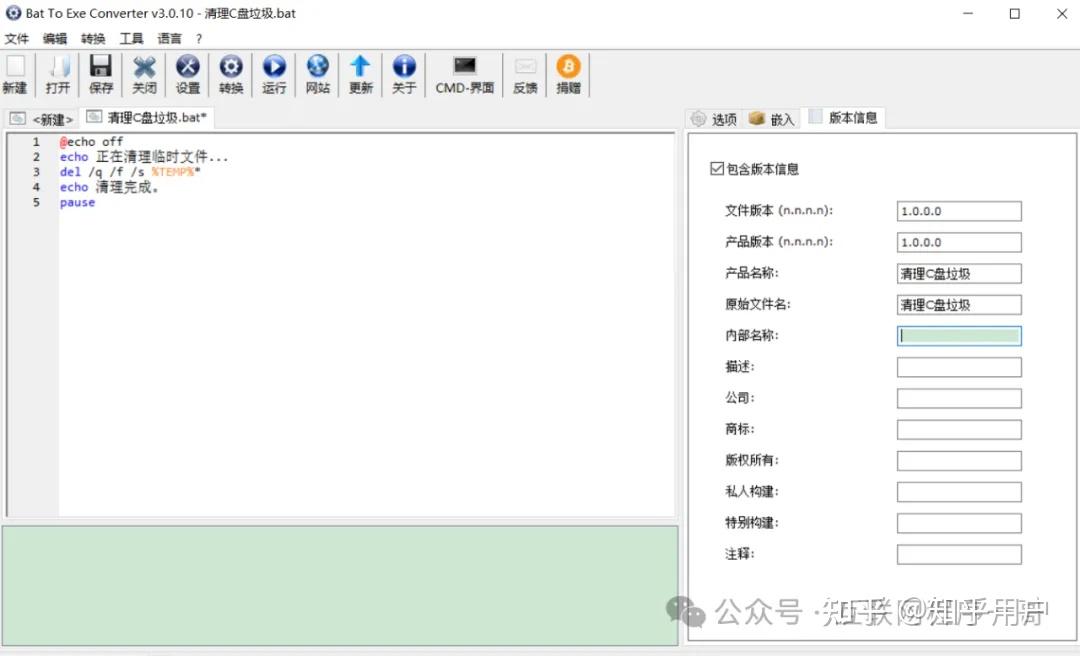Viewport: 1080px width, 656px height.
Task: Click the 产品名称 input field
Action: pos(959,274)
